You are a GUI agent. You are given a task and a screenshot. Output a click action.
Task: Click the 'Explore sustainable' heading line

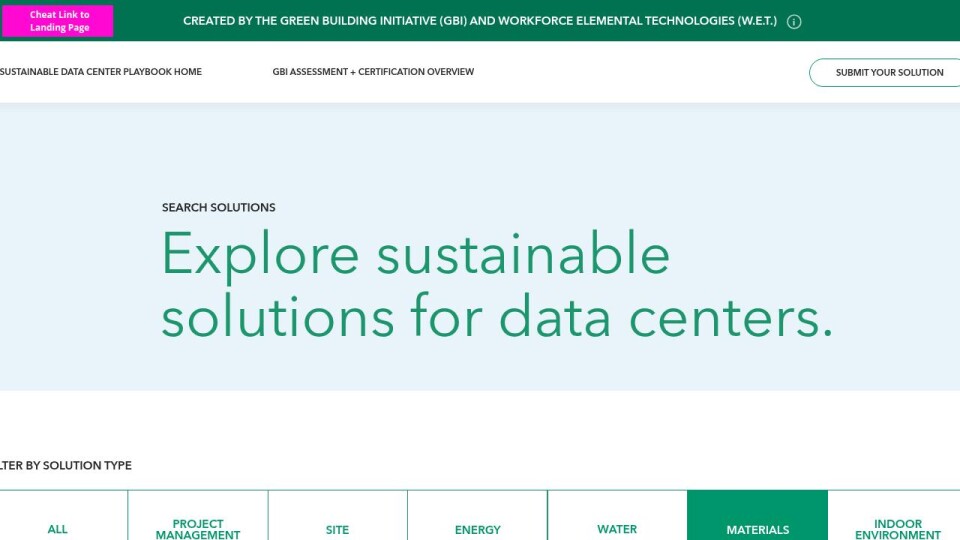point(415,254)
